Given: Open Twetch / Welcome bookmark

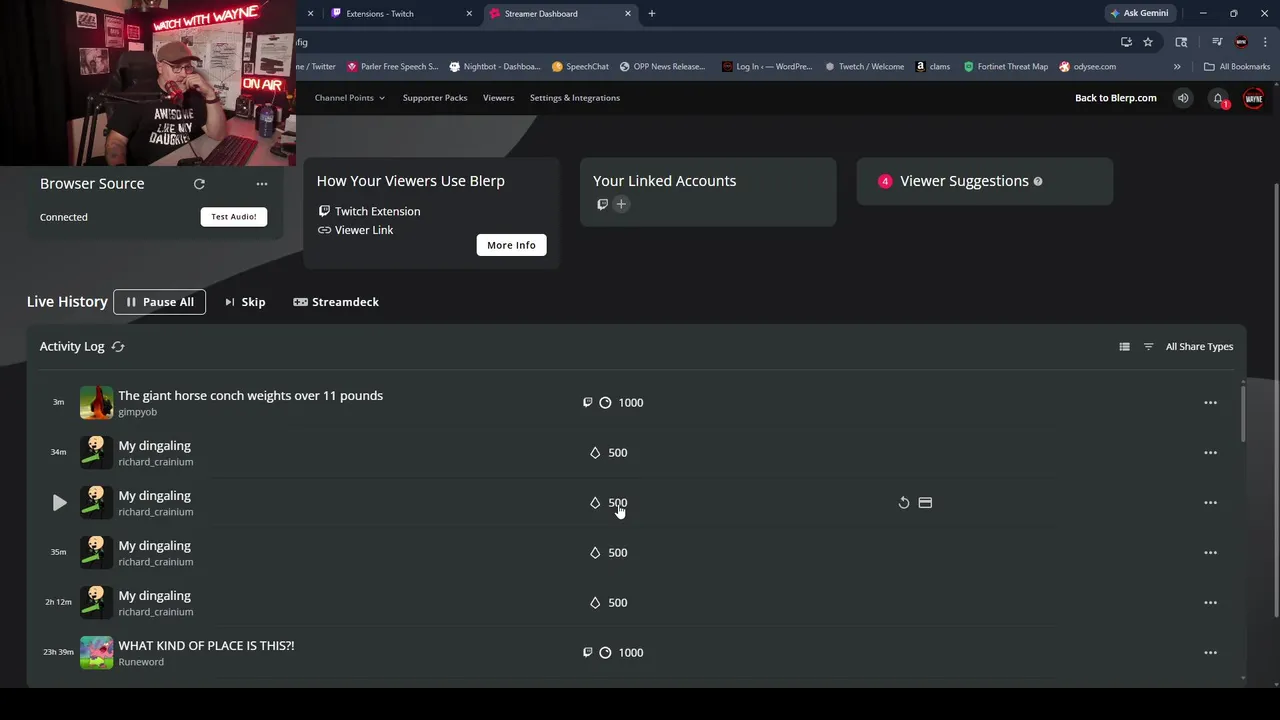Looking at the screenshot, I should (x=864, y=67).
